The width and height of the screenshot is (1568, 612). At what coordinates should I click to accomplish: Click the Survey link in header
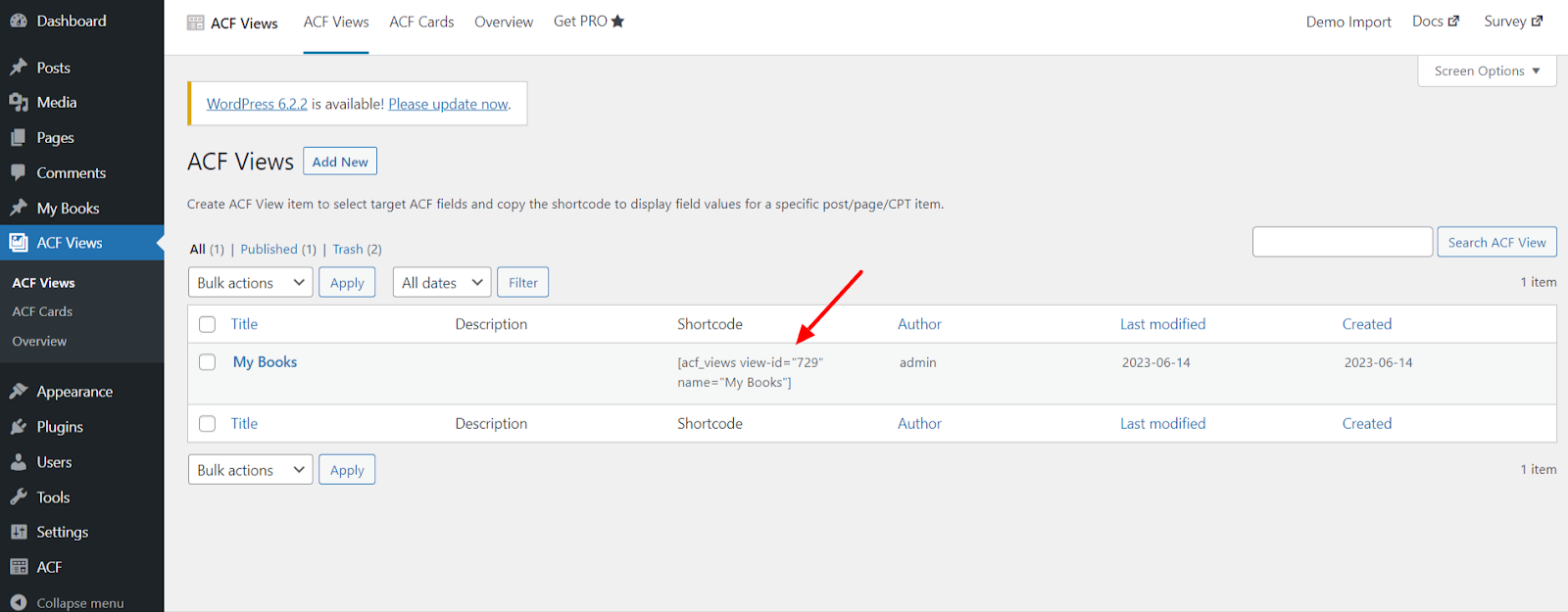pos(1513,21)
